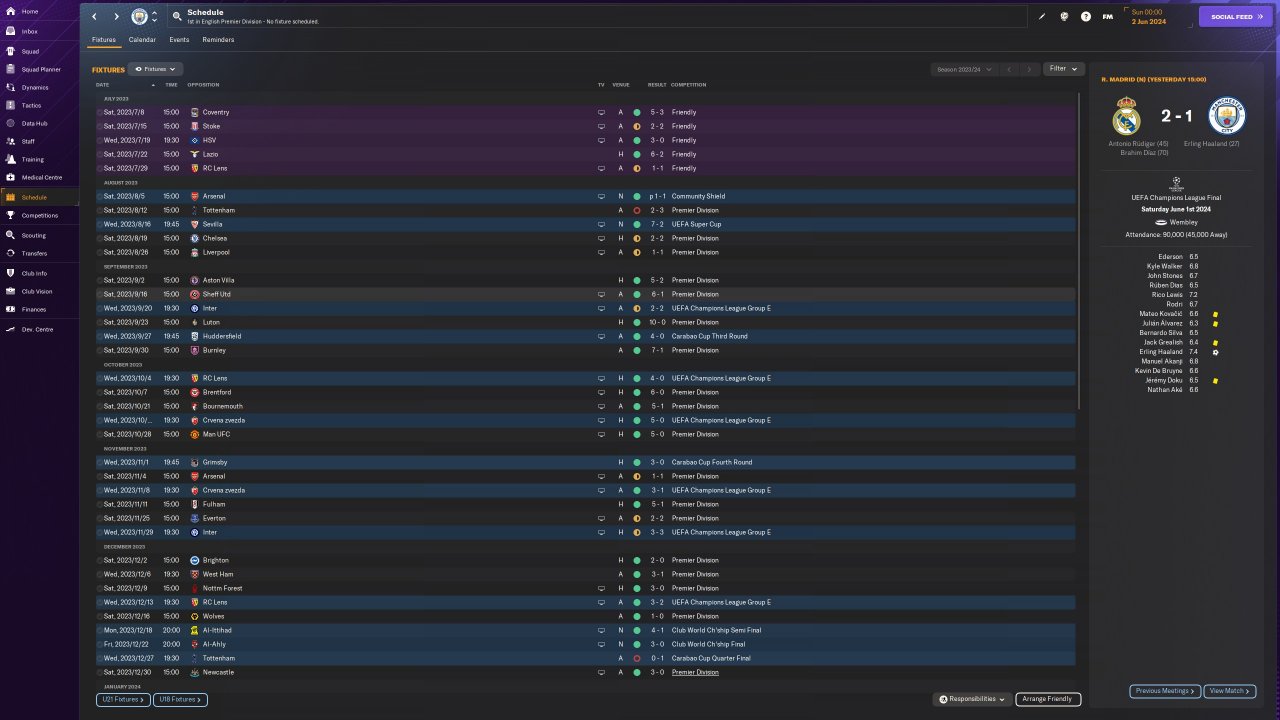This screenshot has height=720, width=1280.
Task: Click the Manchester City badge in the top bar
Action: coord(139,17)
